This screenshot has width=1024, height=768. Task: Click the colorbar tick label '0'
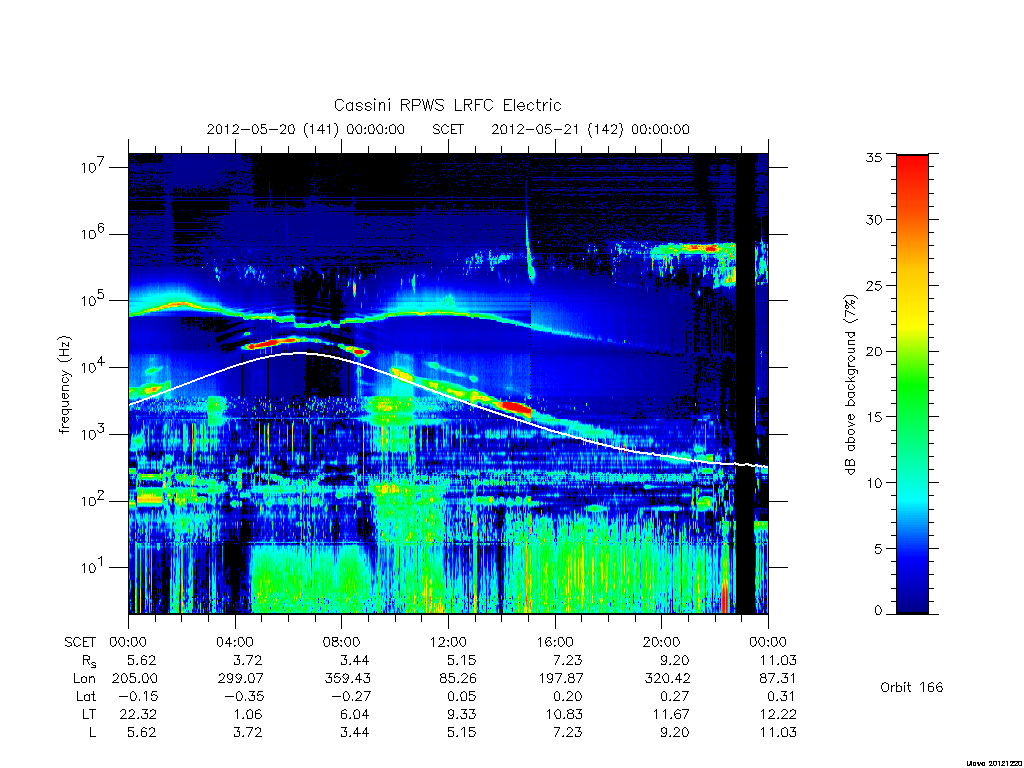point(878,611)
